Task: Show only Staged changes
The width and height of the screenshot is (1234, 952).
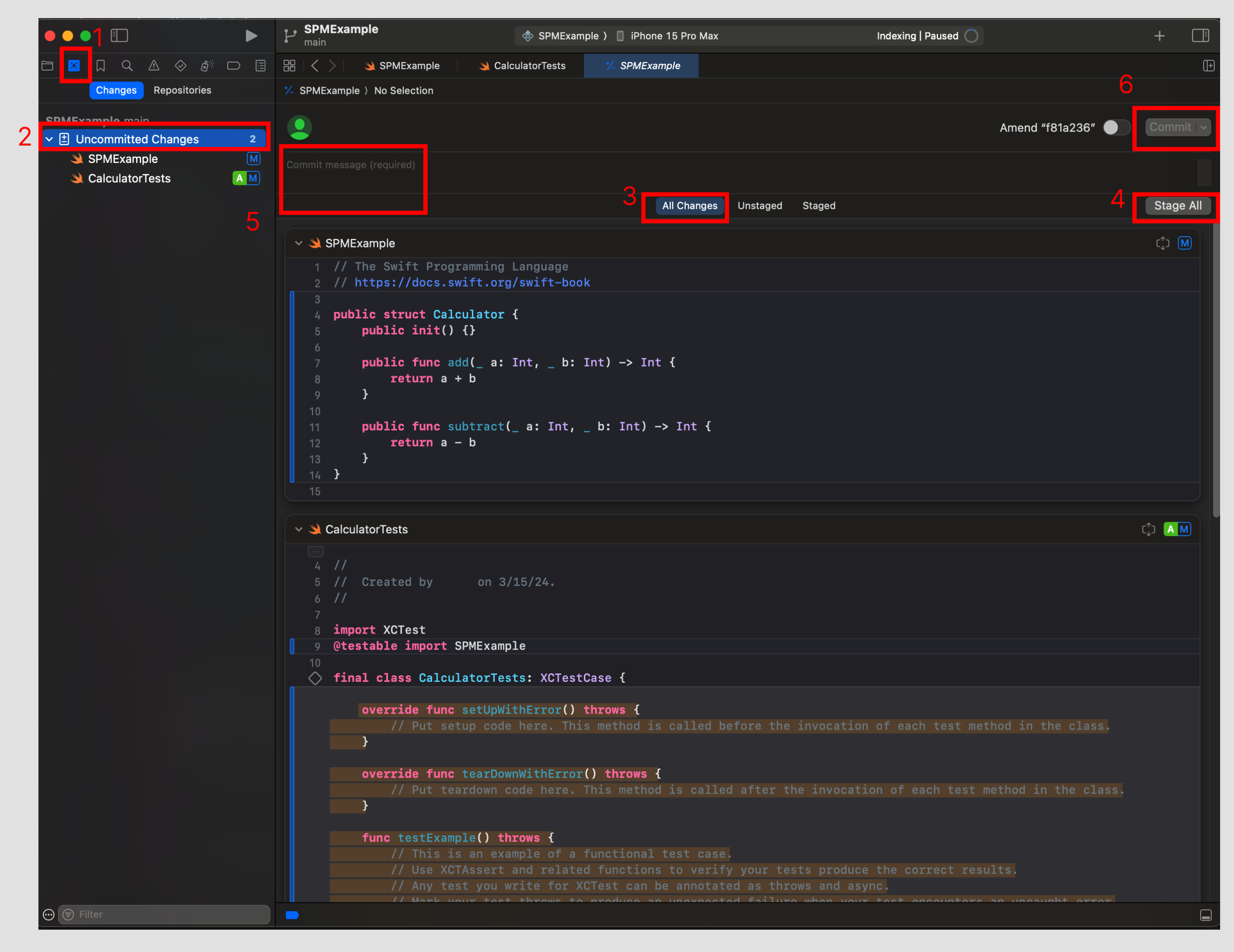Action: [x=819, y=206]
